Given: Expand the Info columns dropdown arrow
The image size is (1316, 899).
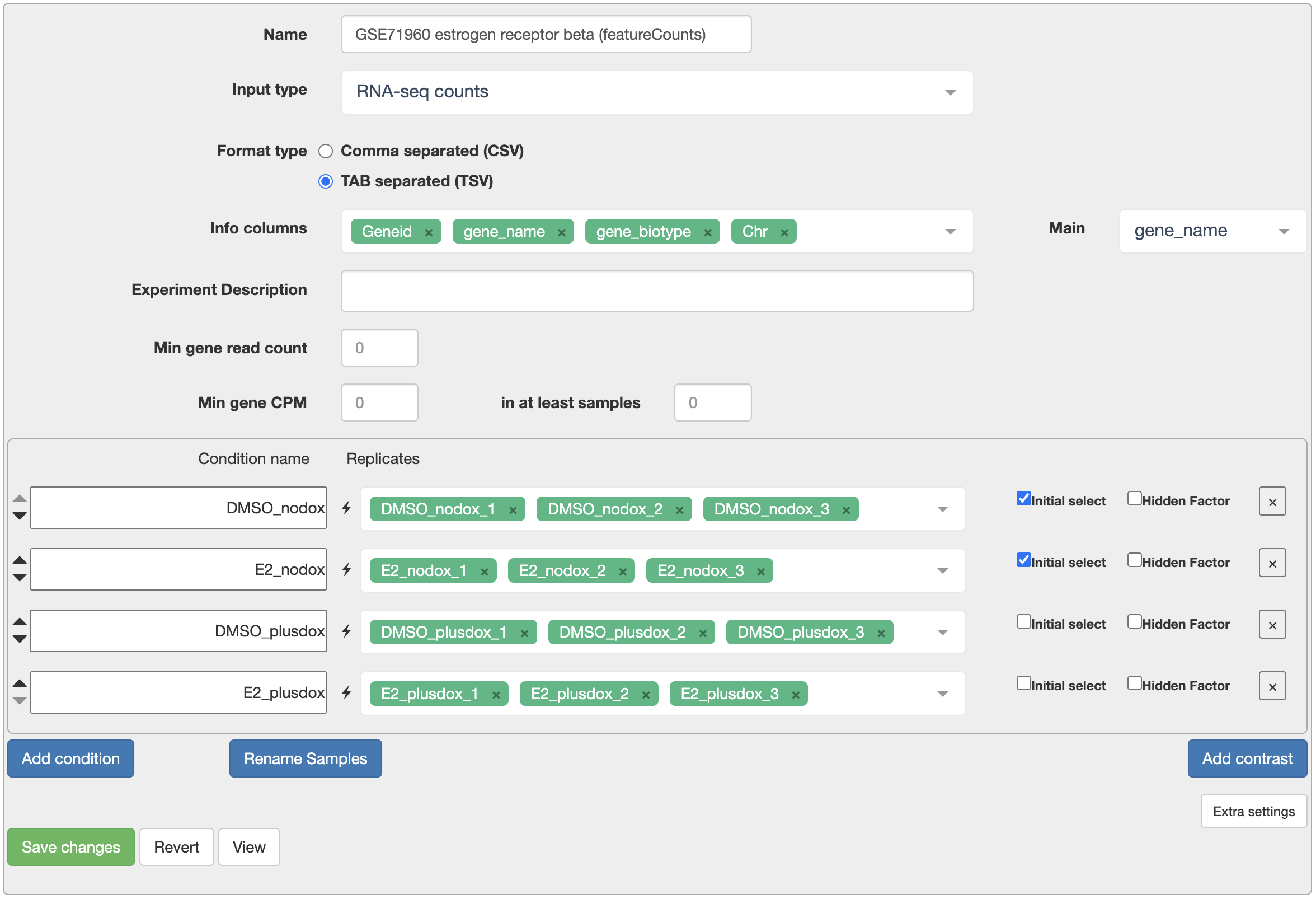Looking at the screenshot, I should [x=950, y=232].
